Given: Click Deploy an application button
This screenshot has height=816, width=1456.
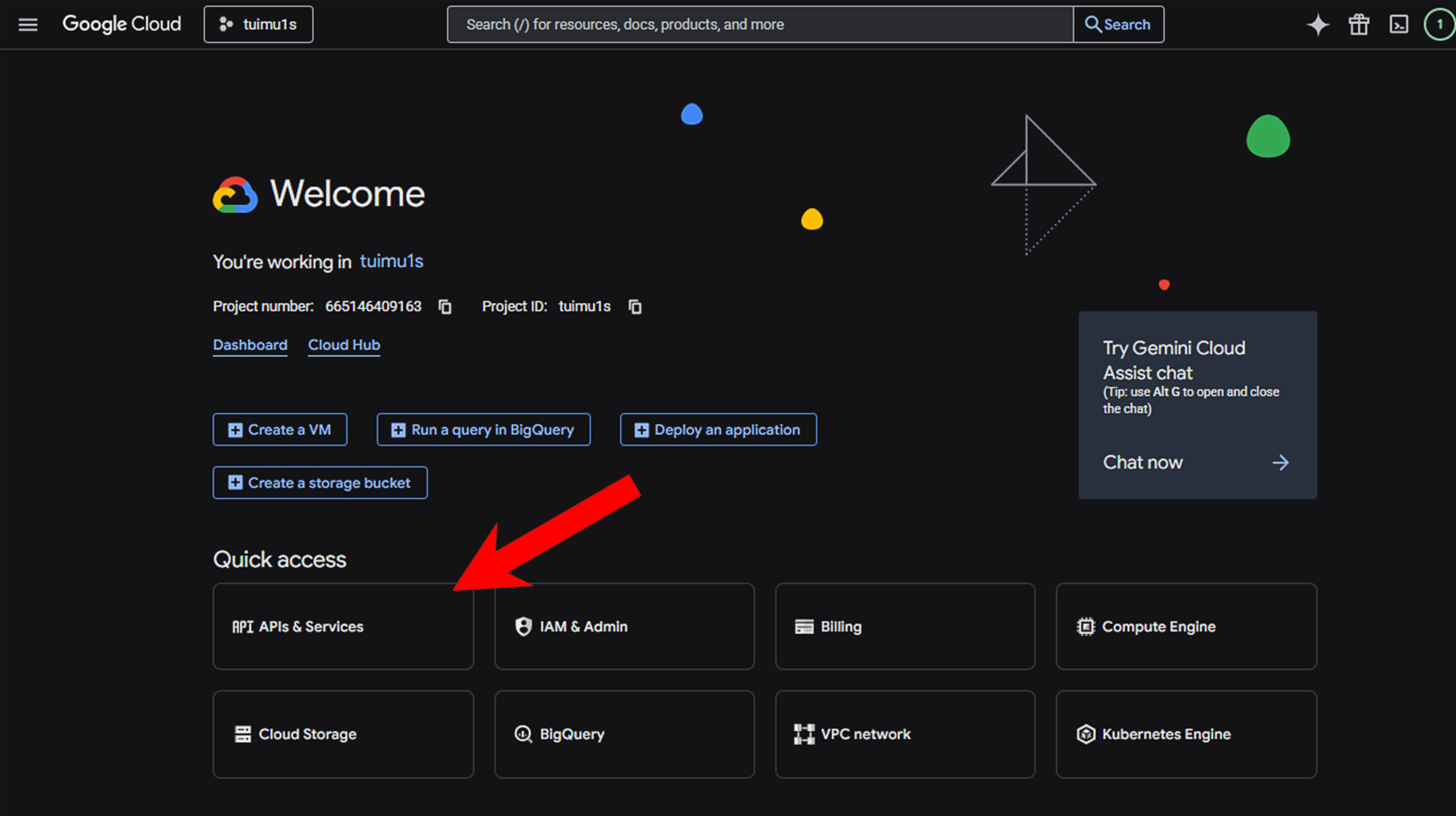Looking at the screenshot, I should (x=718, y=430).
